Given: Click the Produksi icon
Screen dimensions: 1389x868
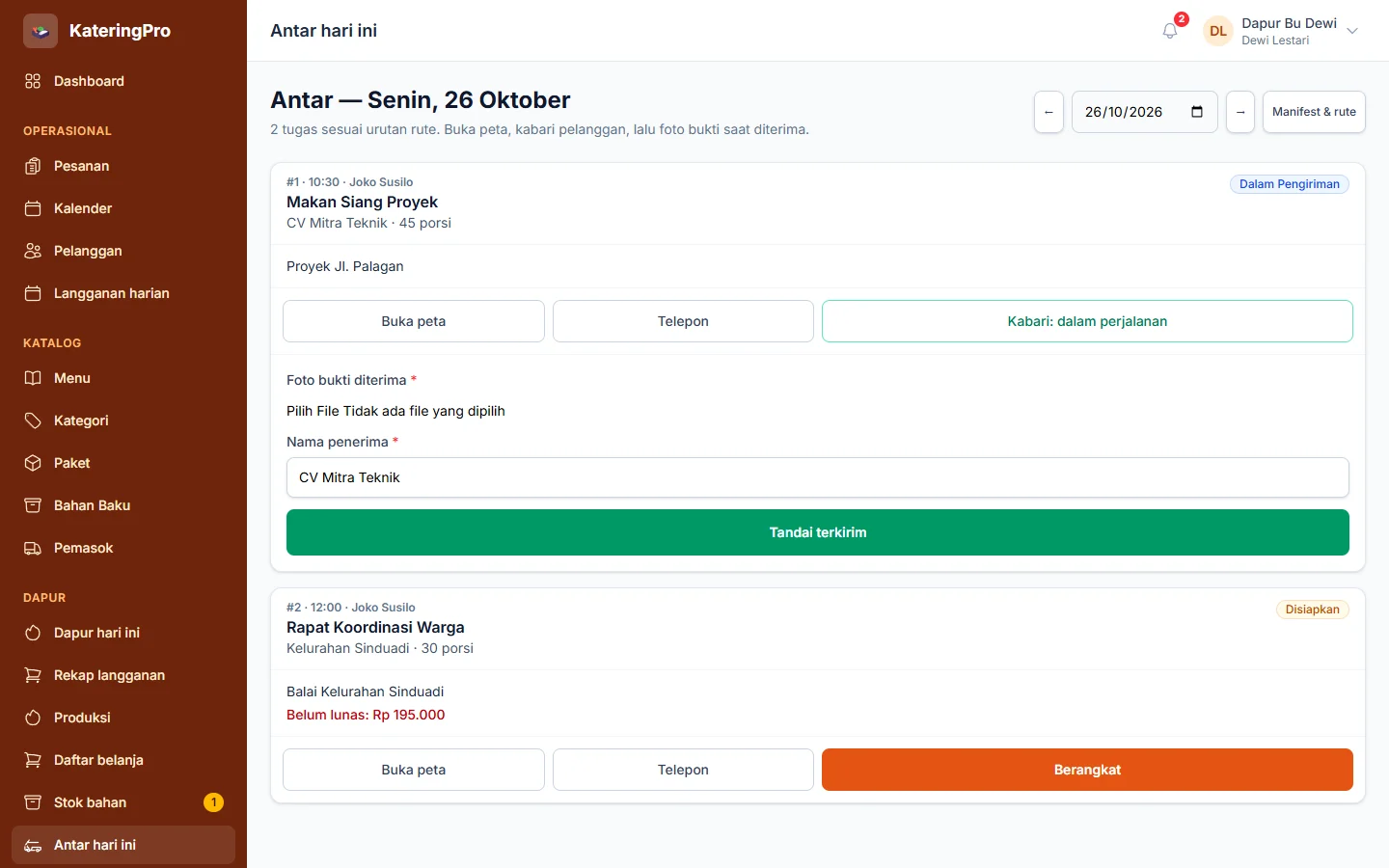Looking at the screenshot, I should [33, 718].
